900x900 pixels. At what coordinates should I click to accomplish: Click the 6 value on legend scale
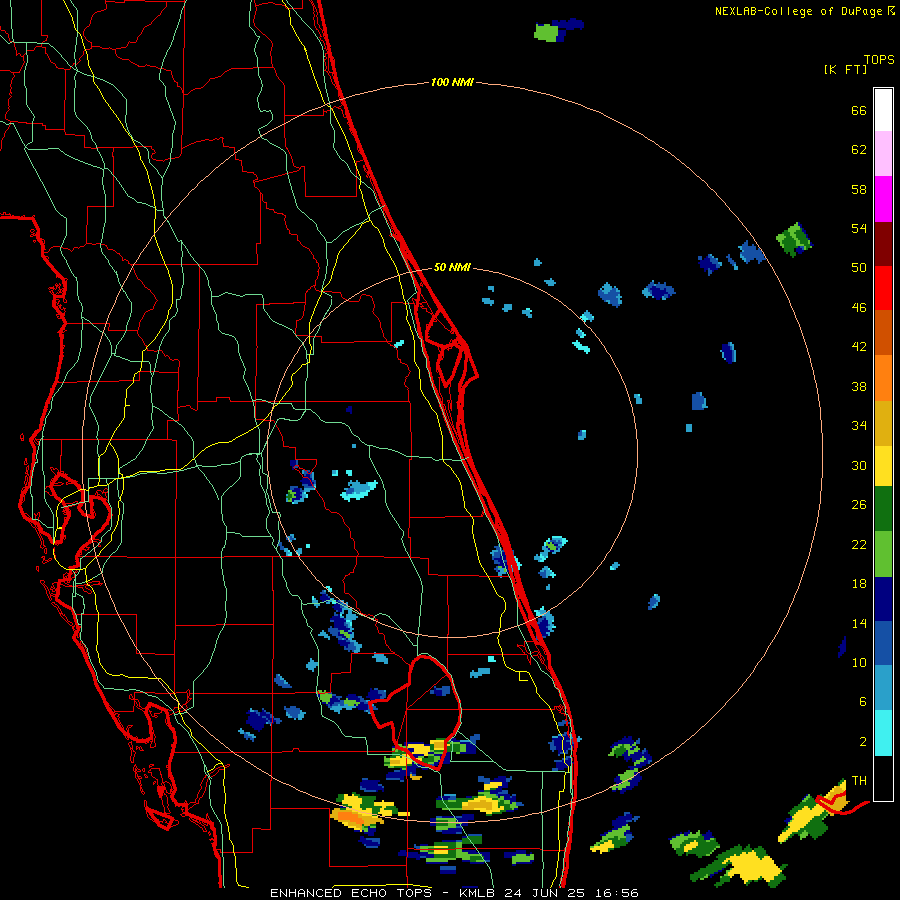[x=863, y=702]
